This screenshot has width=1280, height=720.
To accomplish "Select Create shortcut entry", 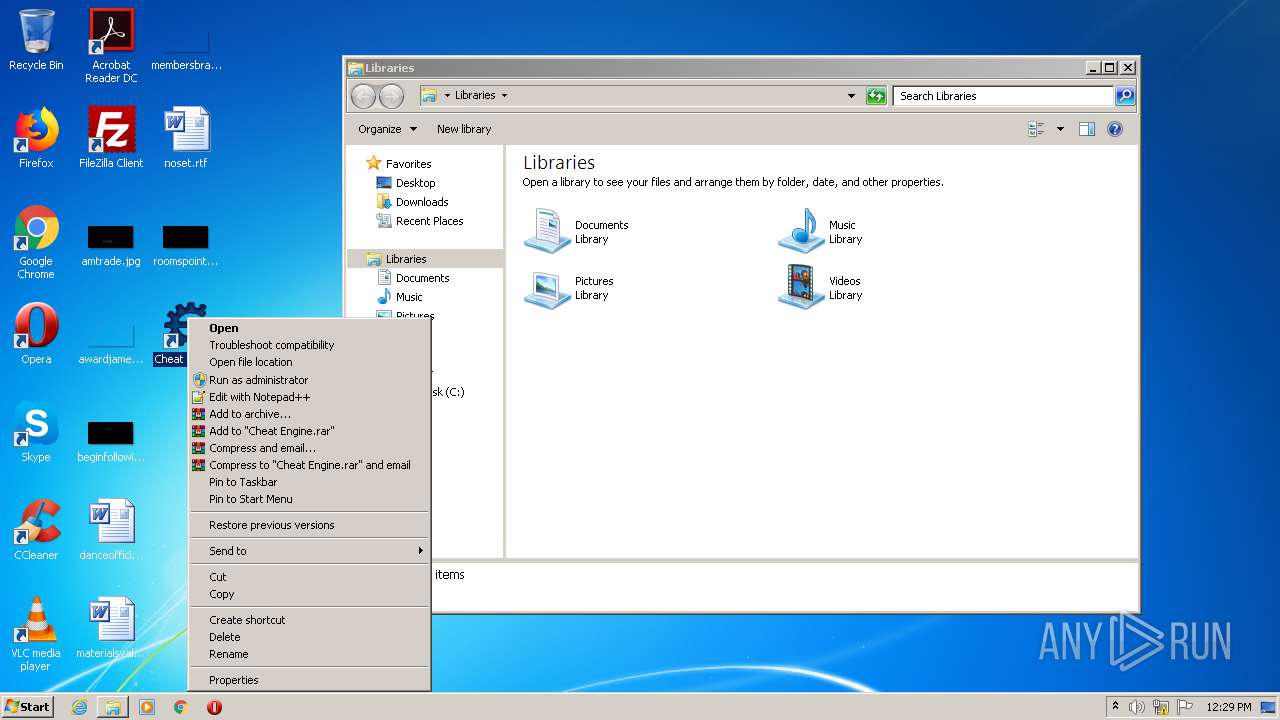I will click(x=310, y=620).
